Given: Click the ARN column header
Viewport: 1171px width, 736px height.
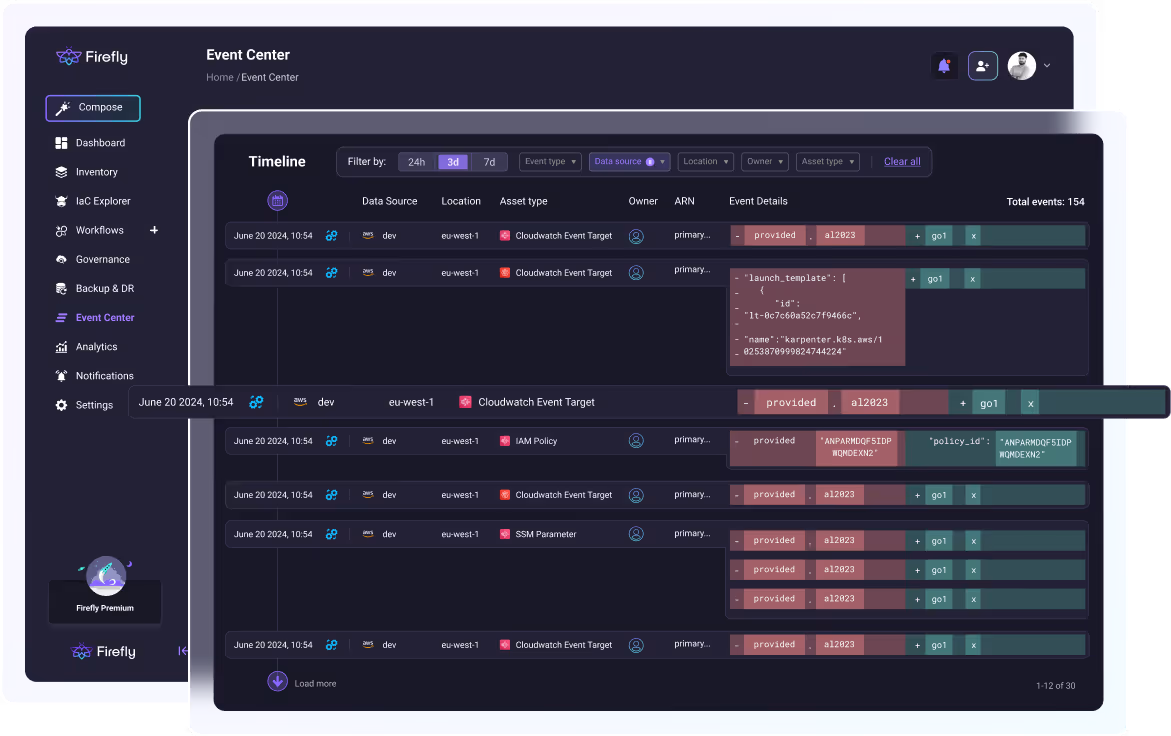Looking at the screenshot, I should tap(684, 201).
